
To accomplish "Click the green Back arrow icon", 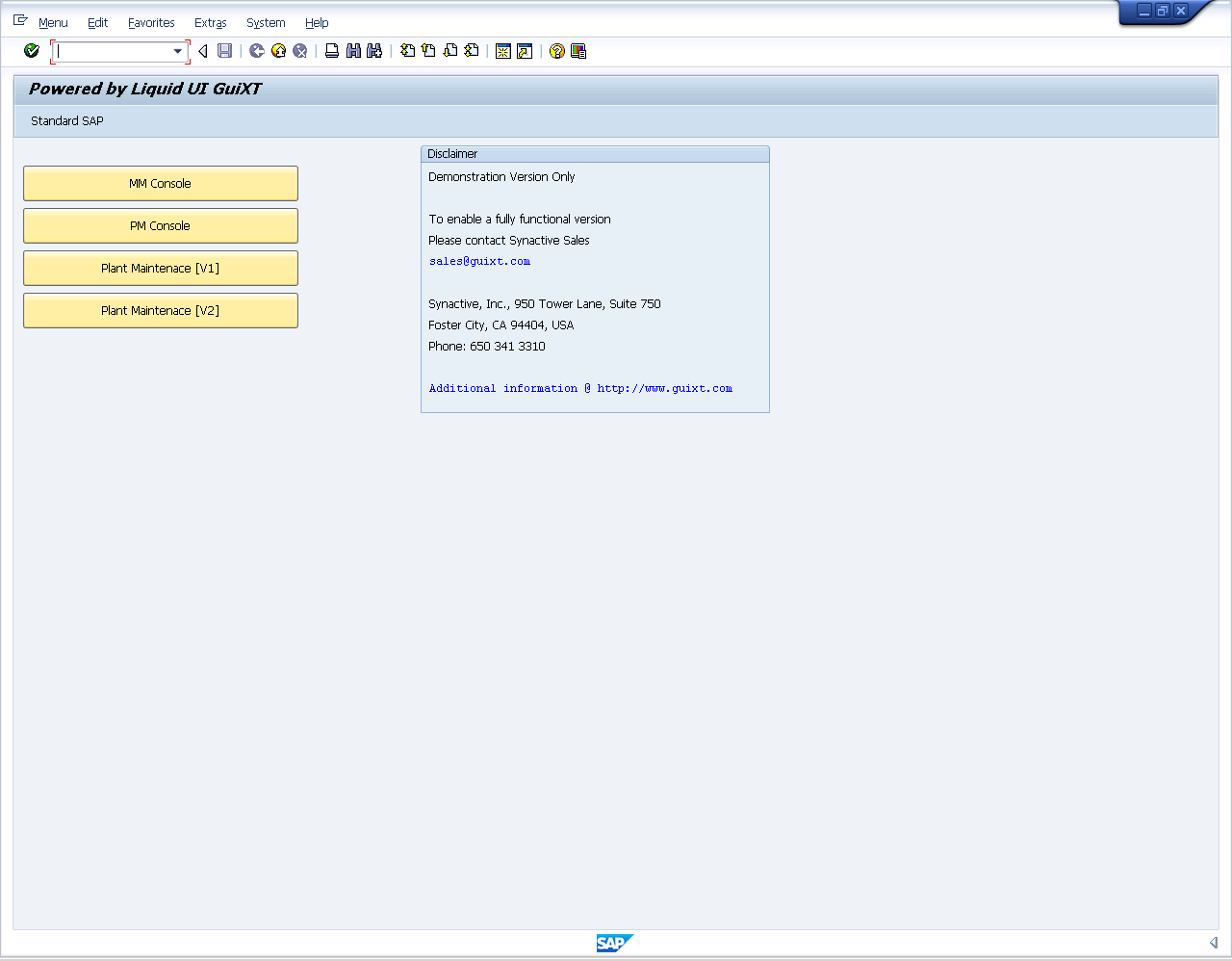I will tap(257, 51).
